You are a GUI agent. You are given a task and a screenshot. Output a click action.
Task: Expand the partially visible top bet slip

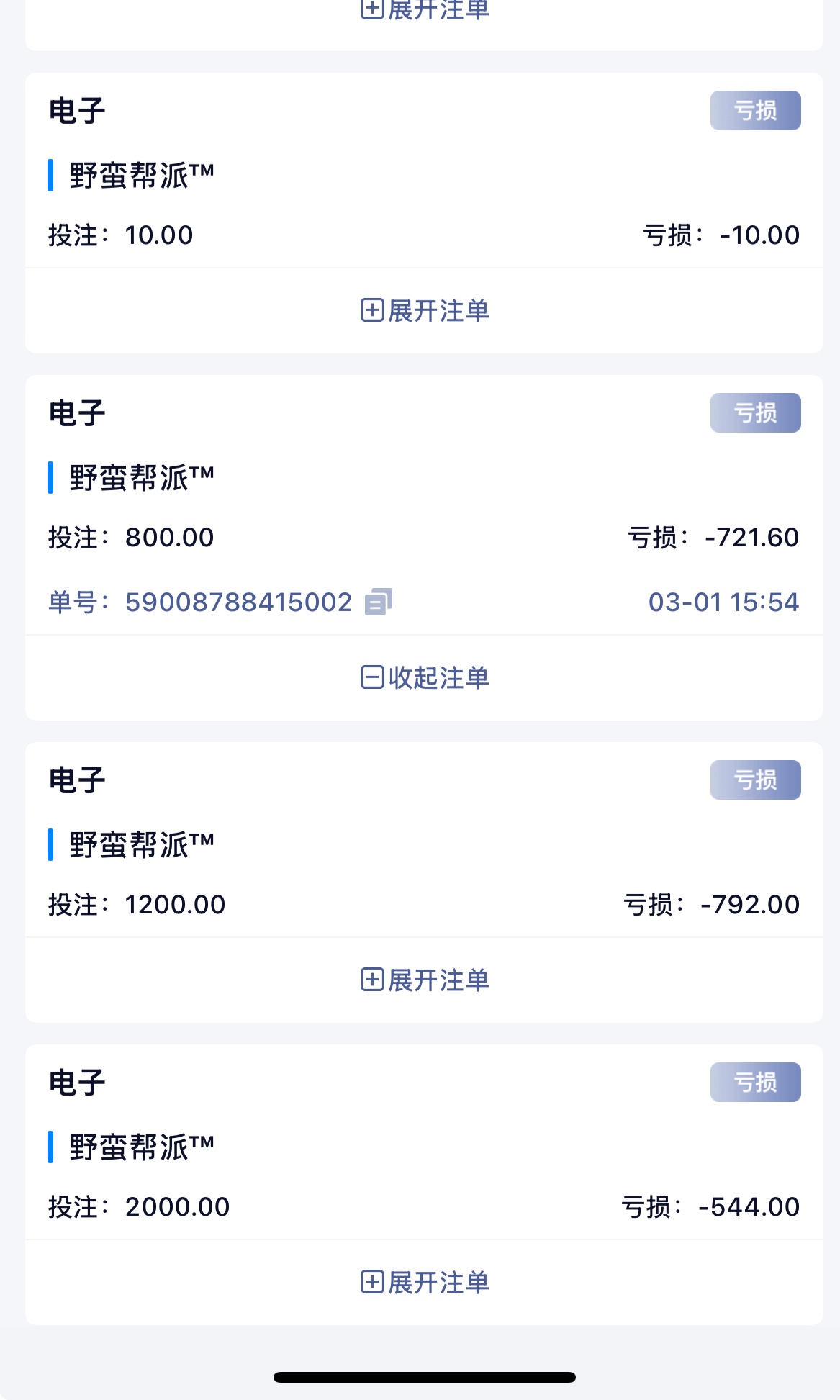coord(425,10)
